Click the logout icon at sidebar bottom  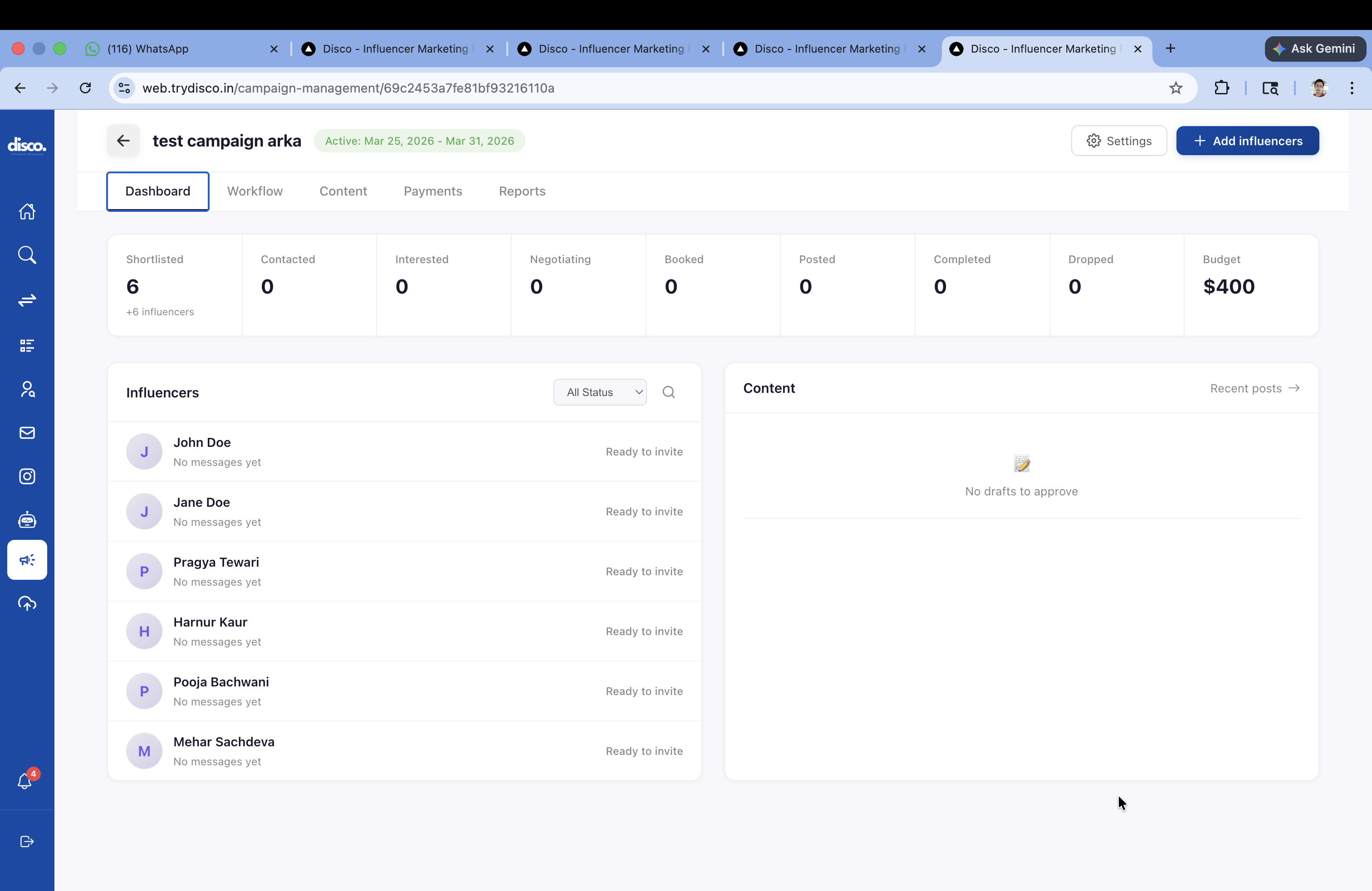click(27, 842)
